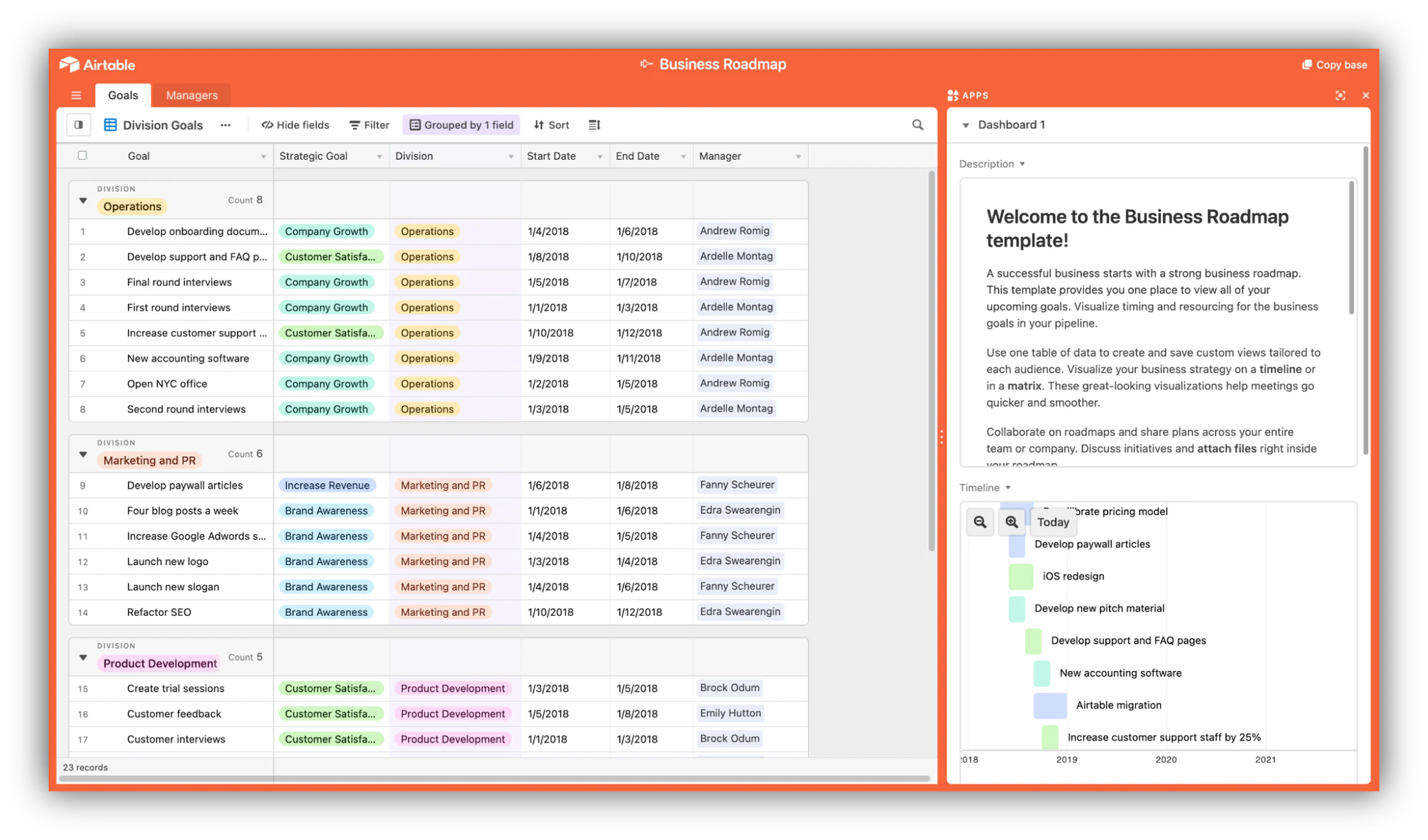Viewport: 1428px width, 840px height.
Task: Expand the apps panel to fullscreen
Action: click(x=1340, y=95)
